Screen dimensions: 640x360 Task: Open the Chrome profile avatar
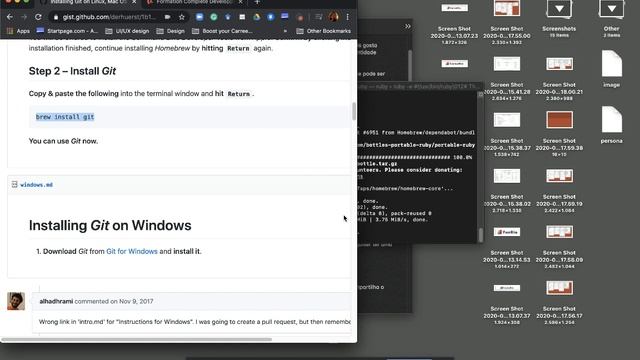333,17
